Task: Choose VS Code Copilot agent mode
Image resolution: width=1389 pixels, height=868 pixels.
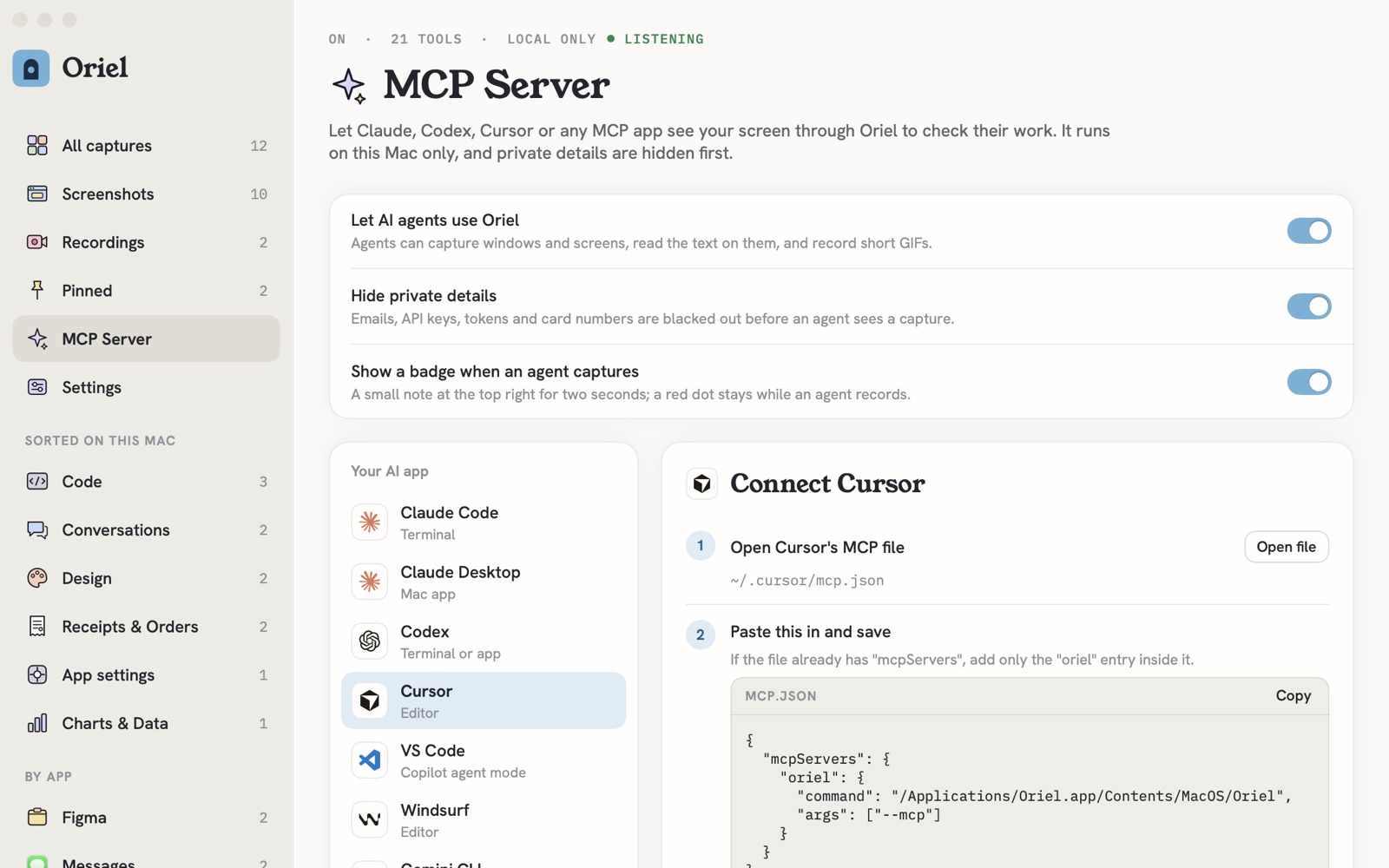Action: [484, 760]
